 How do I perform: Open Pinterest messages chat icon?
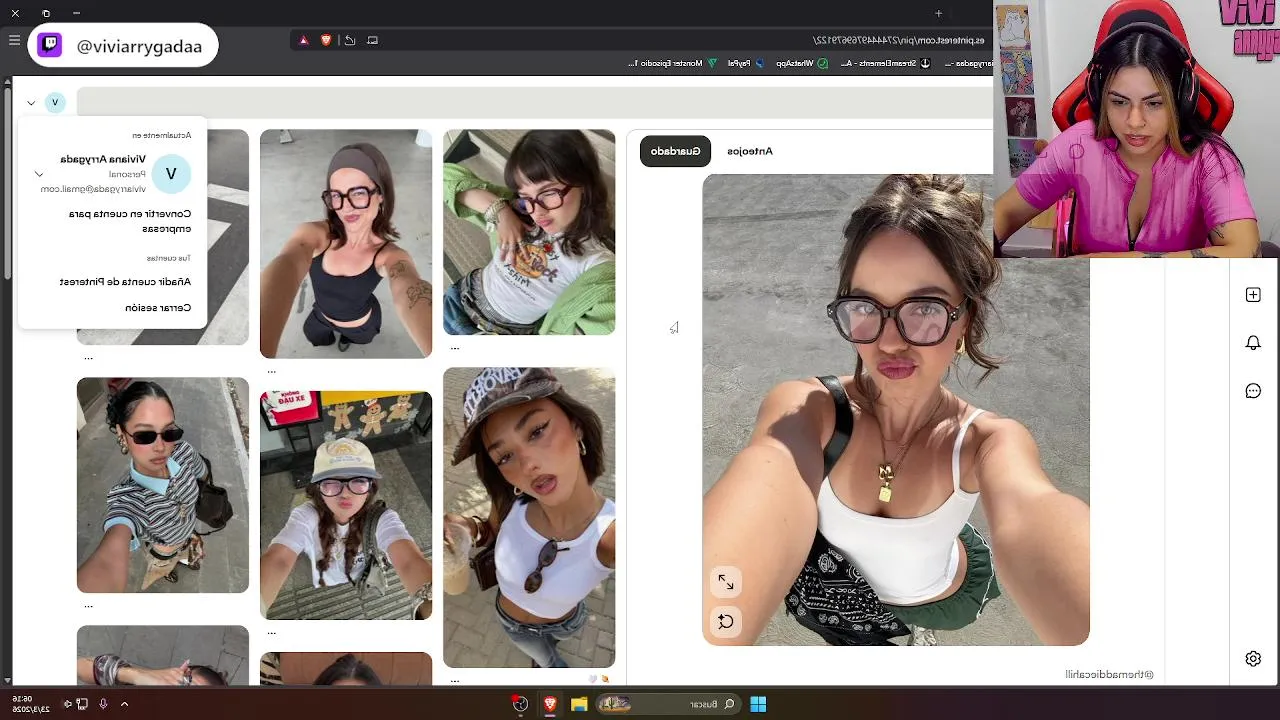(1253, 391)
